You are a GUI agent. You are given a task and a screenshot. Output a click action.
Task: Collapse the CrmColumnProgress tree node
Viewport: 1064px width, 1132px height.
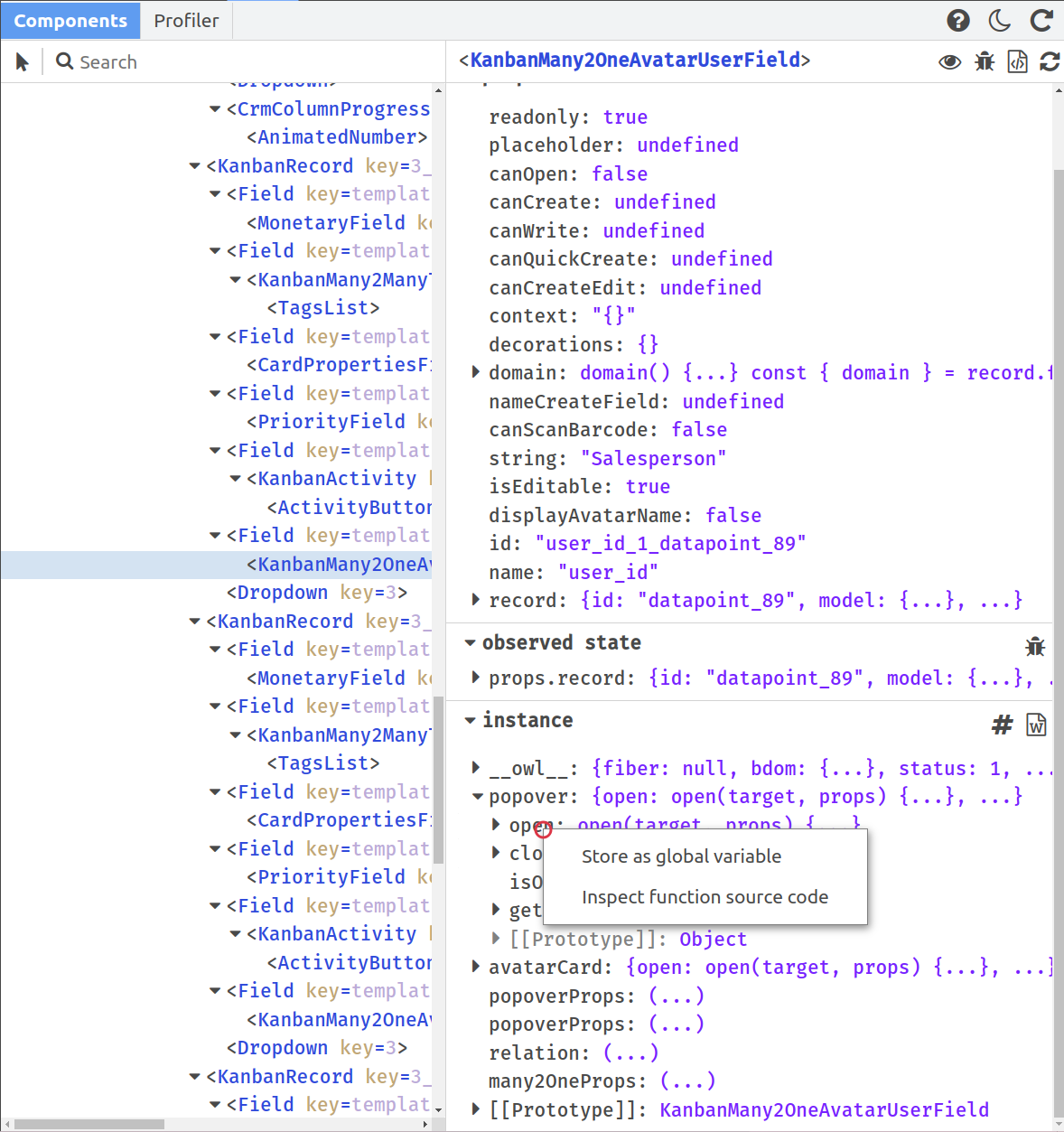[x=215, y=109]
